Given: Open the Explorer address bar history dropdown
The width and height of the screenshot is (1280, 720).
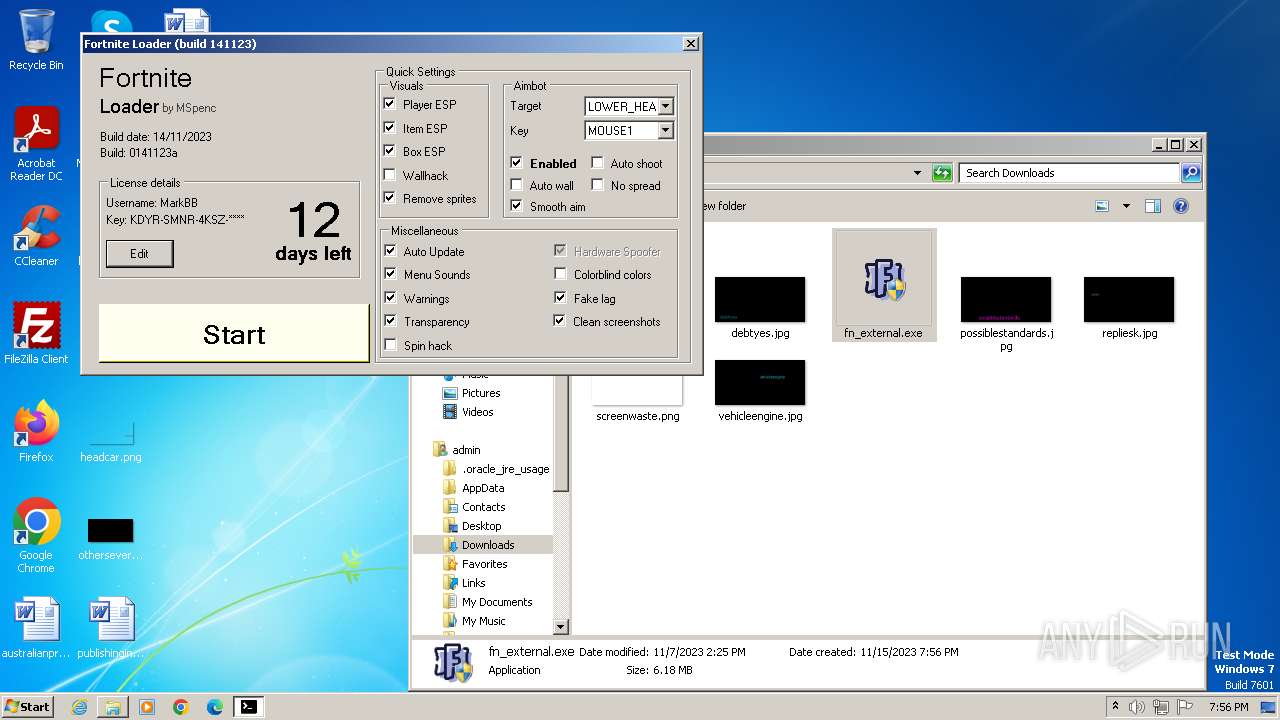Looking at the screenshot, I should pyautogui.click(x=917, y=173).
